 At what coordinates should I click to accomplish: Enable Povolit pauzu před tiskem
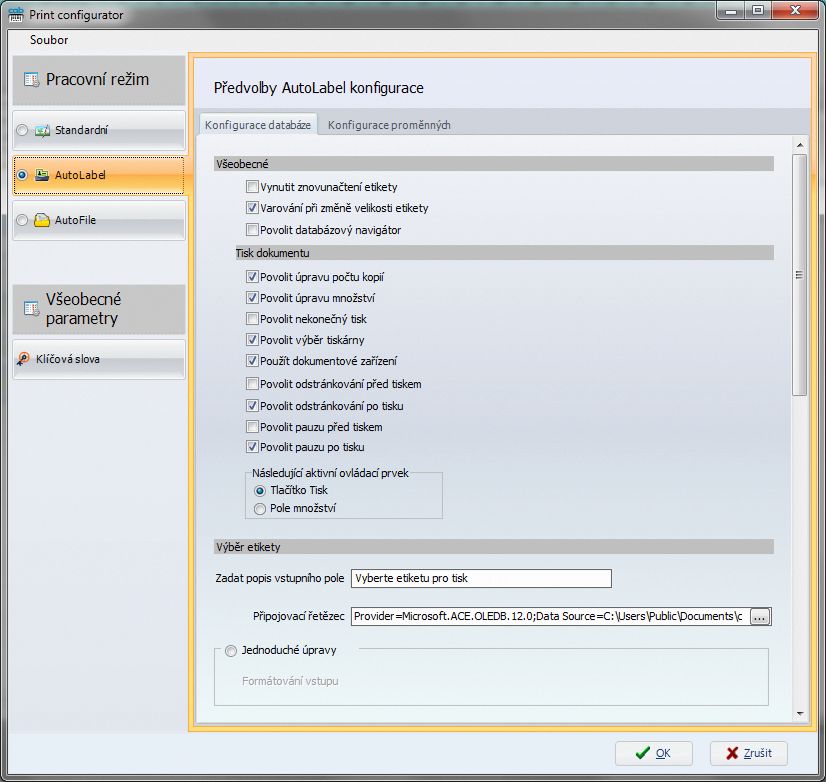point(252,427)
